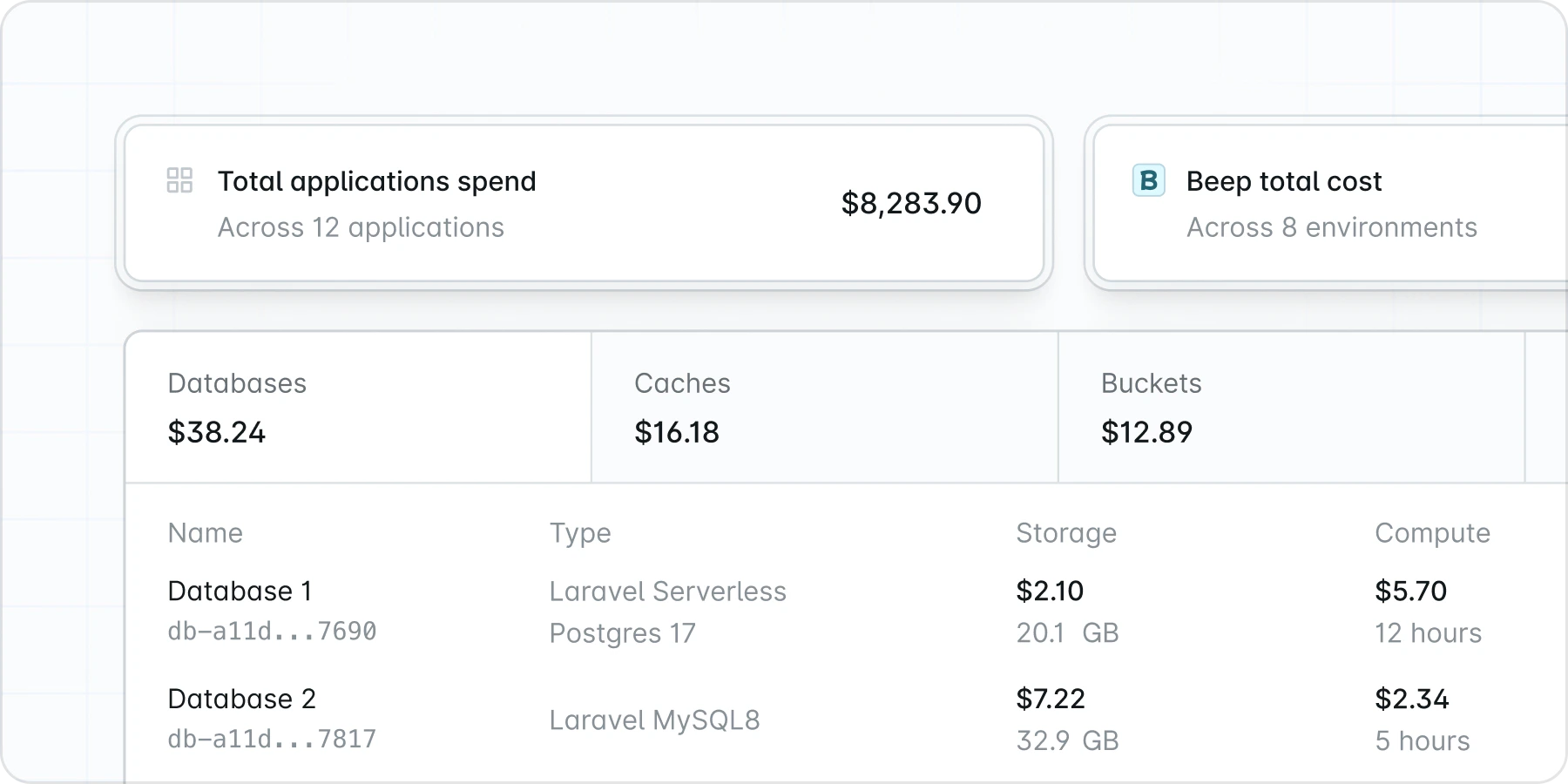Click the $8,283.90 total amount

point(910,203)
